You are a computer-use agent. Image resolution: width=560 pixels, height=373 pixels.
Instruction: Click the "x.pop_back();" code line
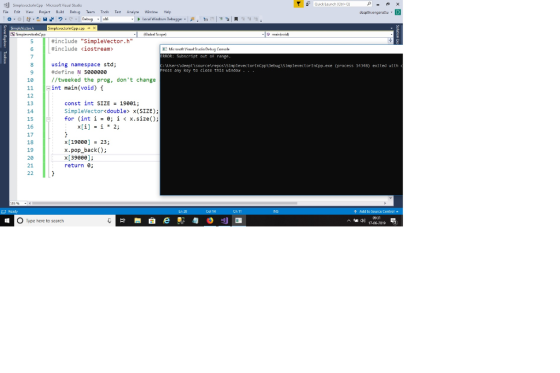coord(85,150)
